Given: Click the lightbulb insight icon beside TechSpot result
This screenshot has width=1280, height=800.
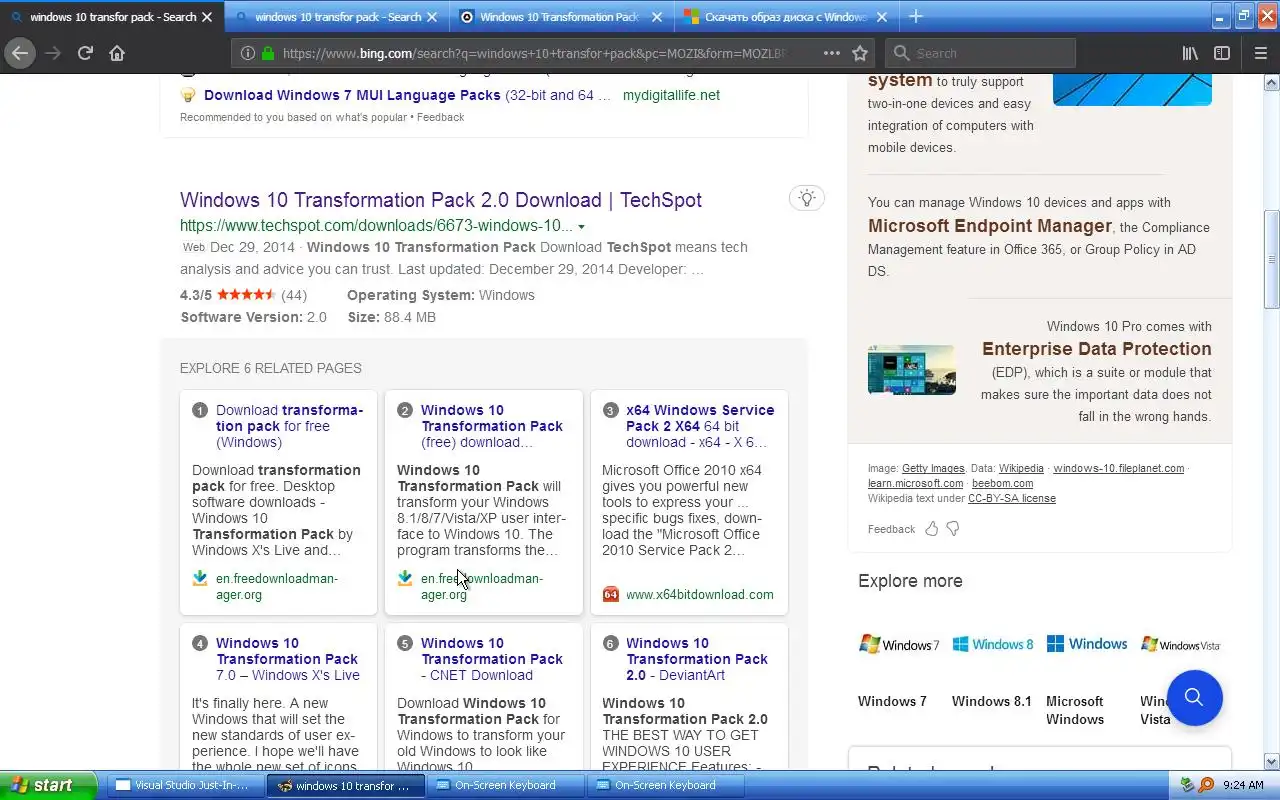Looking at the screenshot, I should click(807, 198).
